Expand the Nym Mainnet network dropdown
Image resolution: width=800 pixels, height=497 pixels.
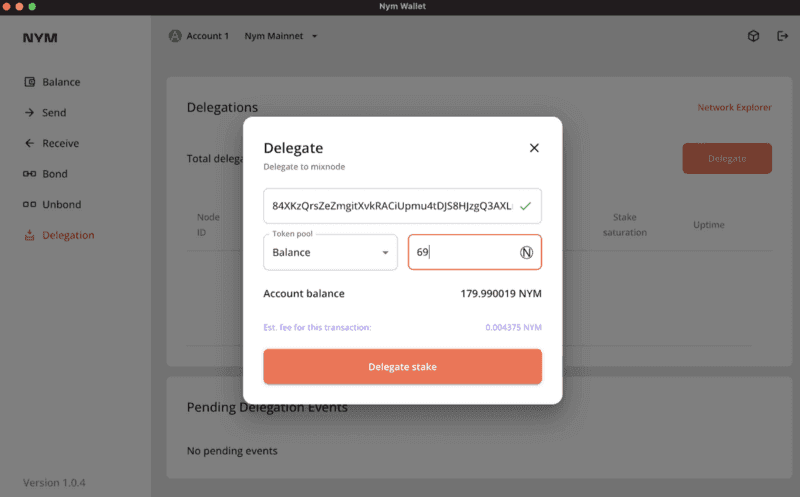(281, 36)
